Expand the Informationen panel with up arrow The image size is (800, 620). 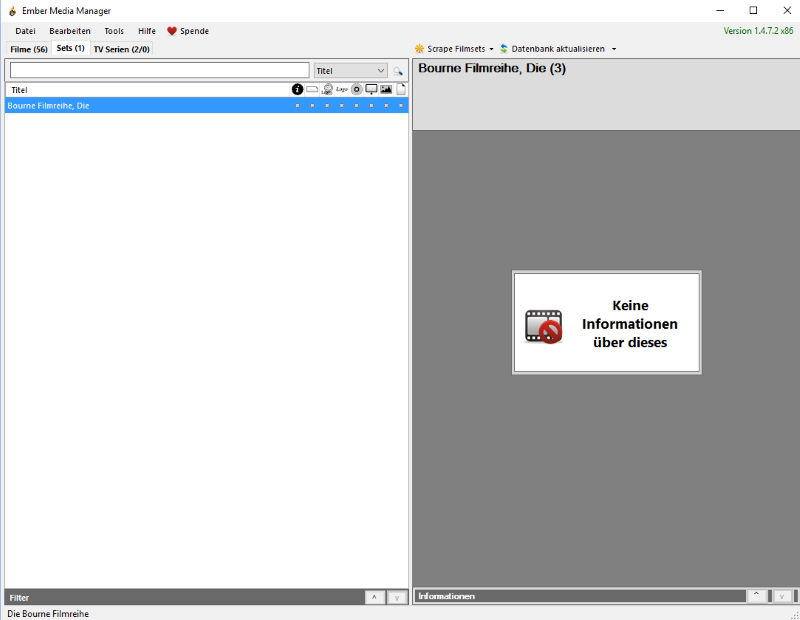(757, 595)
